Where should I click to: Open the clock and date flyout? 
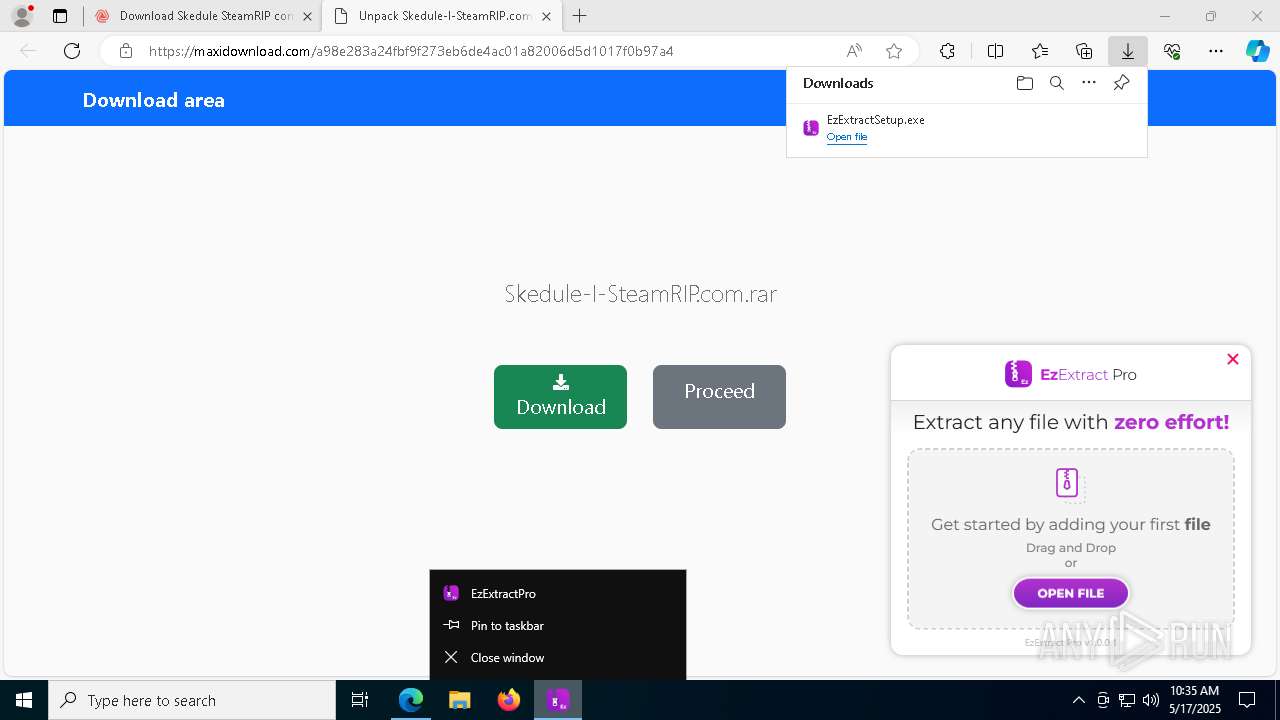tap(1194, 700)
